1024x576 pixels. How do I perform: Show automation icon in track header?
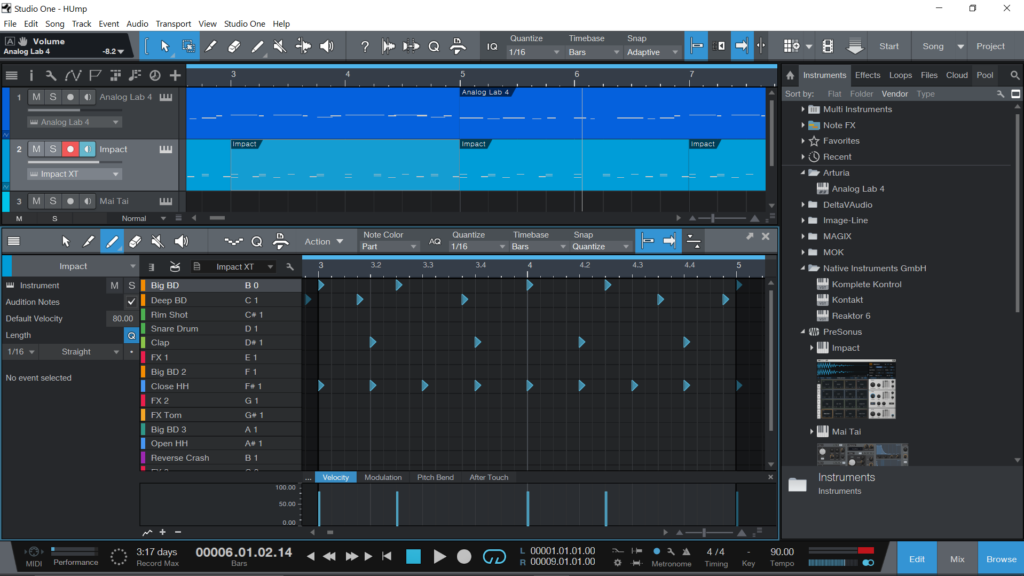[x=72, y=75]
